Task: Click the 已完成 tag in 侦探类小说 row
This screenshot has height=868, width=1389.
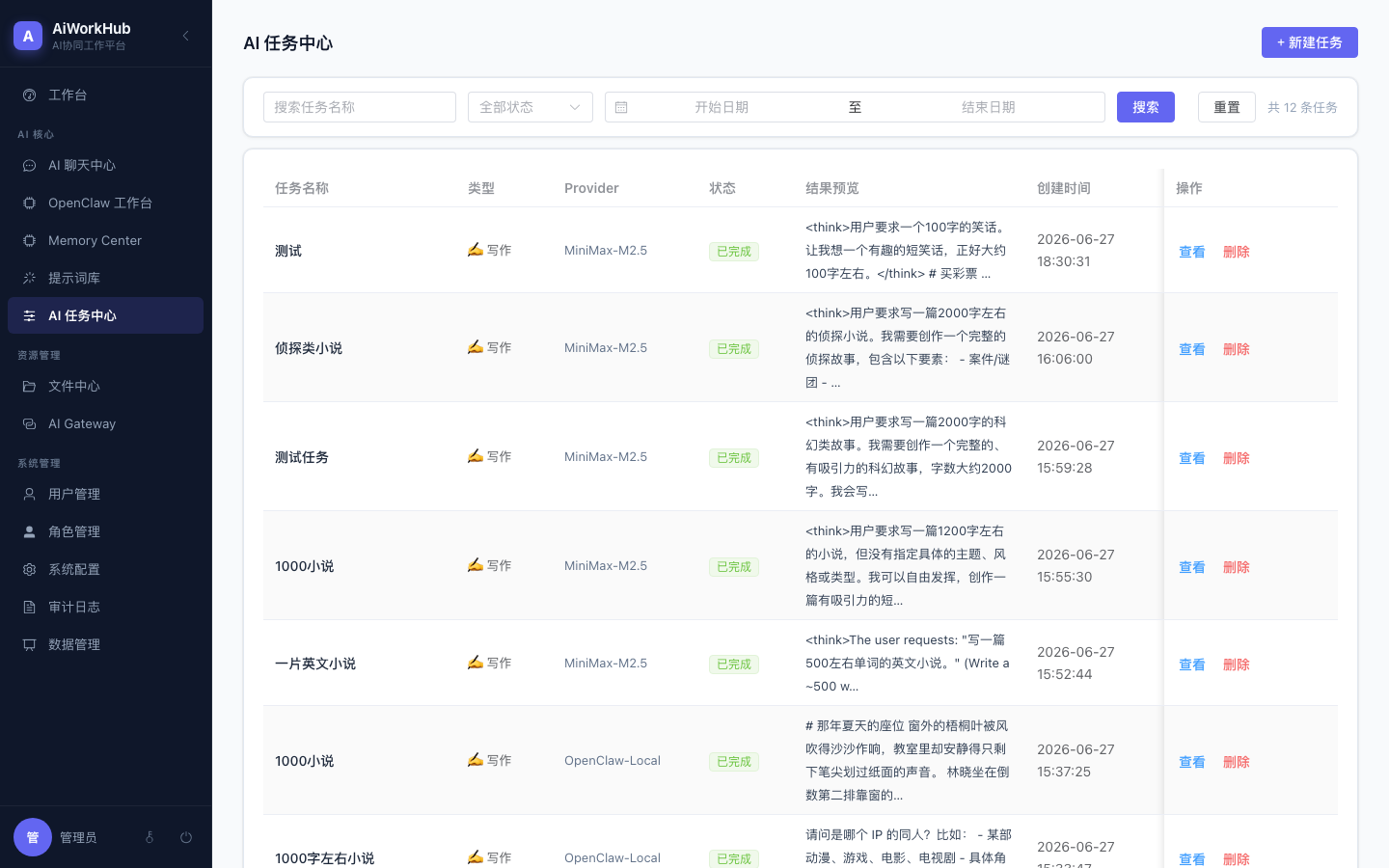Action: [734, 349]
